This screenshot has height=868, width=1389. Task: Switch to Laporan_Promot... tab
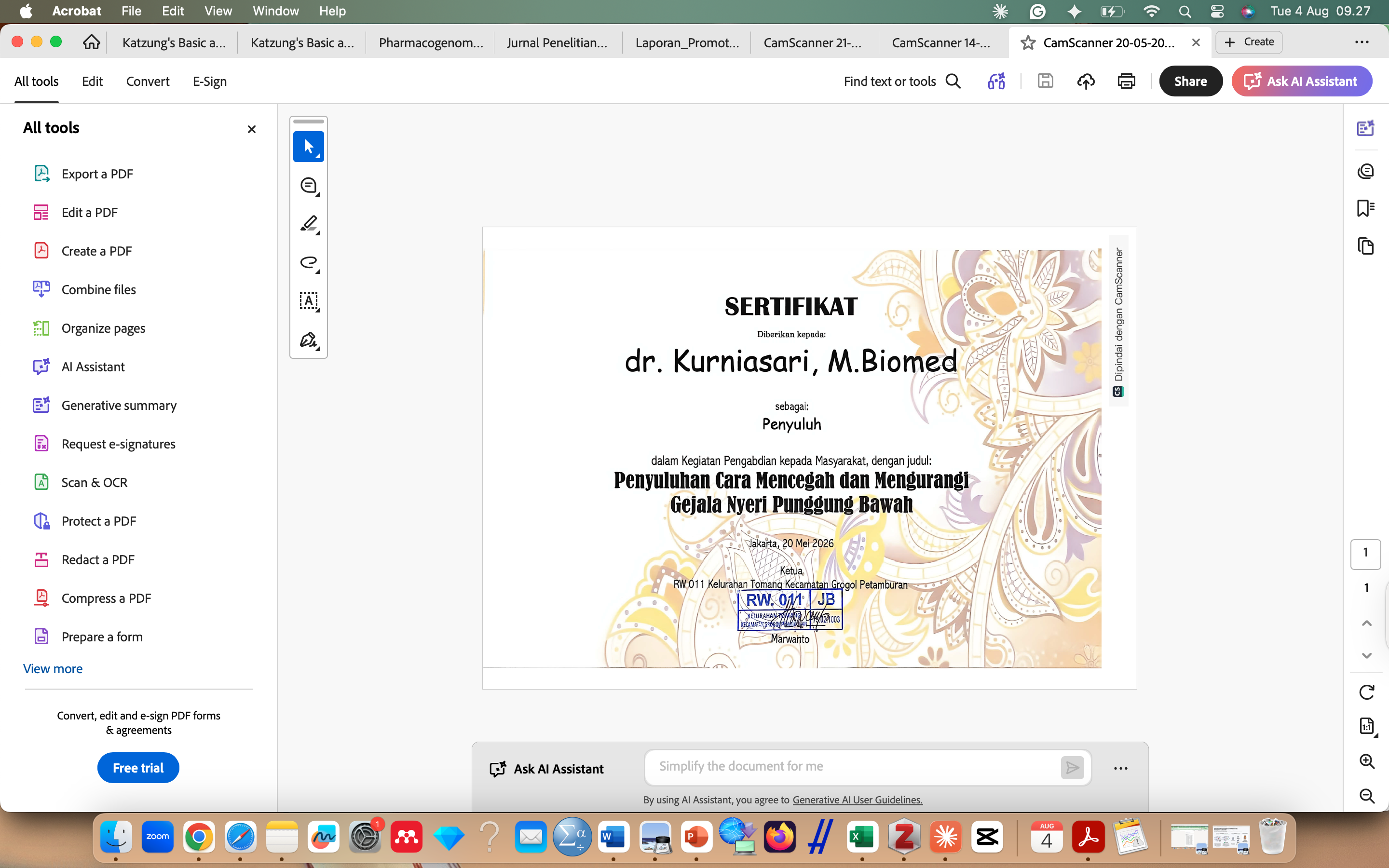point(687,42)
